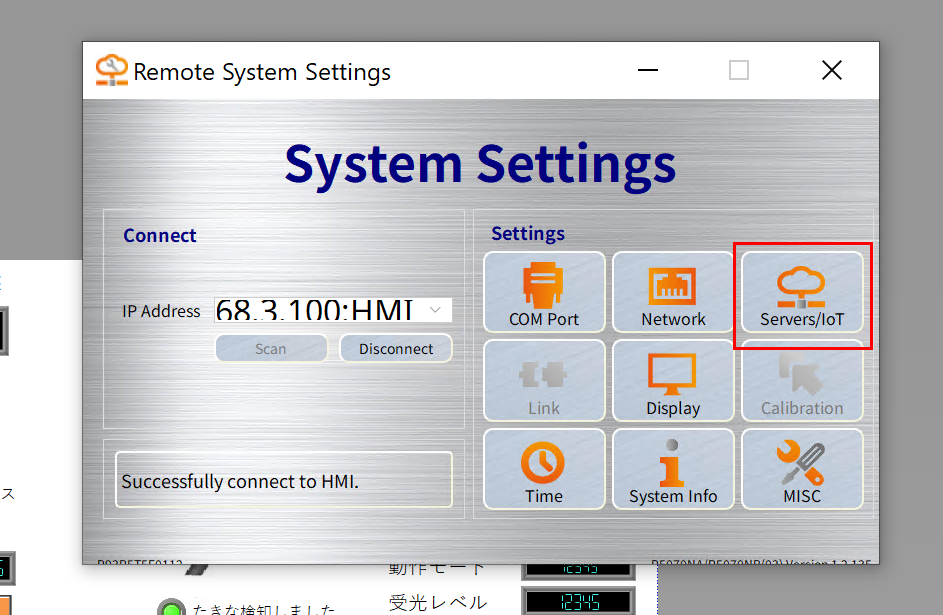This screenshot has width=943, height=615.
Task: Click the green indicator lamp in the background
Action: pos(173,609)
